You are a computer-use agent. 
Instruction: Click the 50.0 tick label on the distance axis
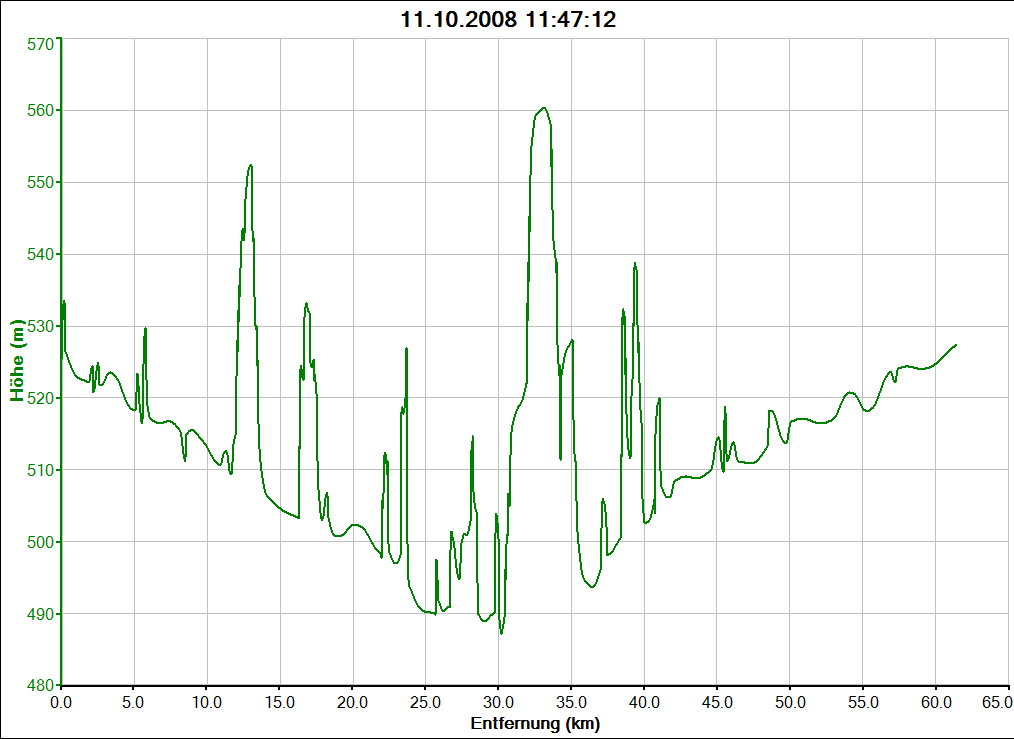click(x=790, y=703)
